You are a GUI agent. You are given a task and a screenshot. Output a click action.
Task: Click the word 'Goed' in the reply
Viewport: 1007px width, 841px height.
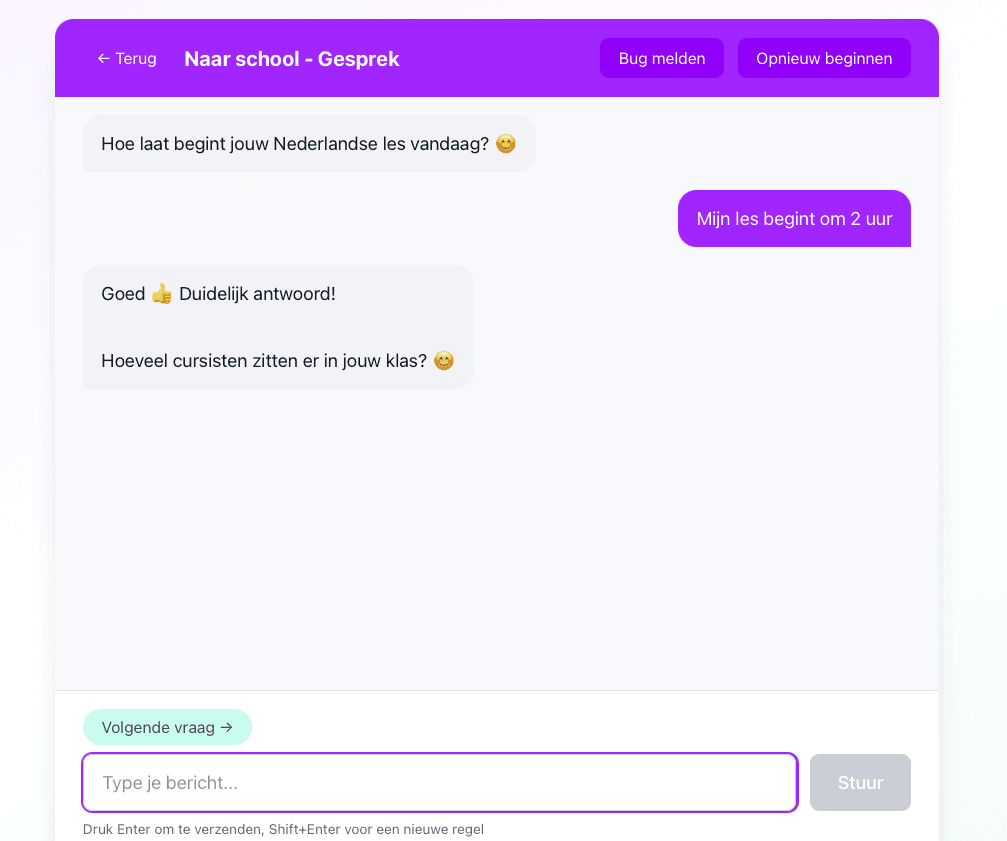pos(123,294)
